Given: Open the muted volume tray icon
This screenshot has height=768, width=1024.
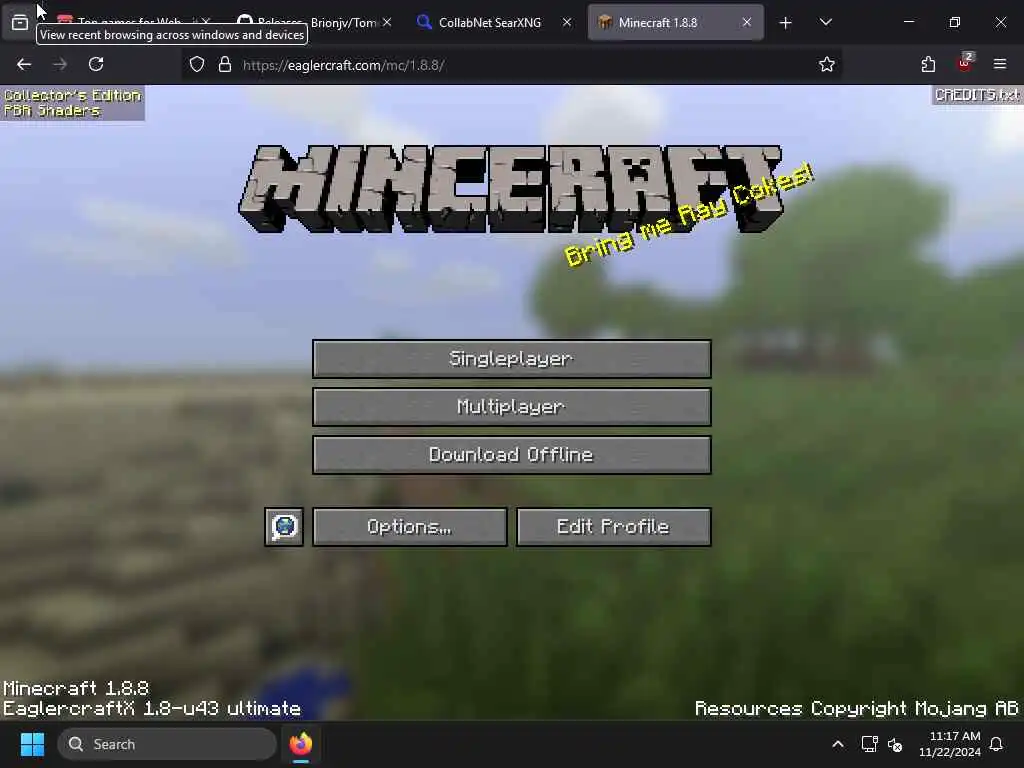Looking at the screenshot, I should click(x=895, y=744).
